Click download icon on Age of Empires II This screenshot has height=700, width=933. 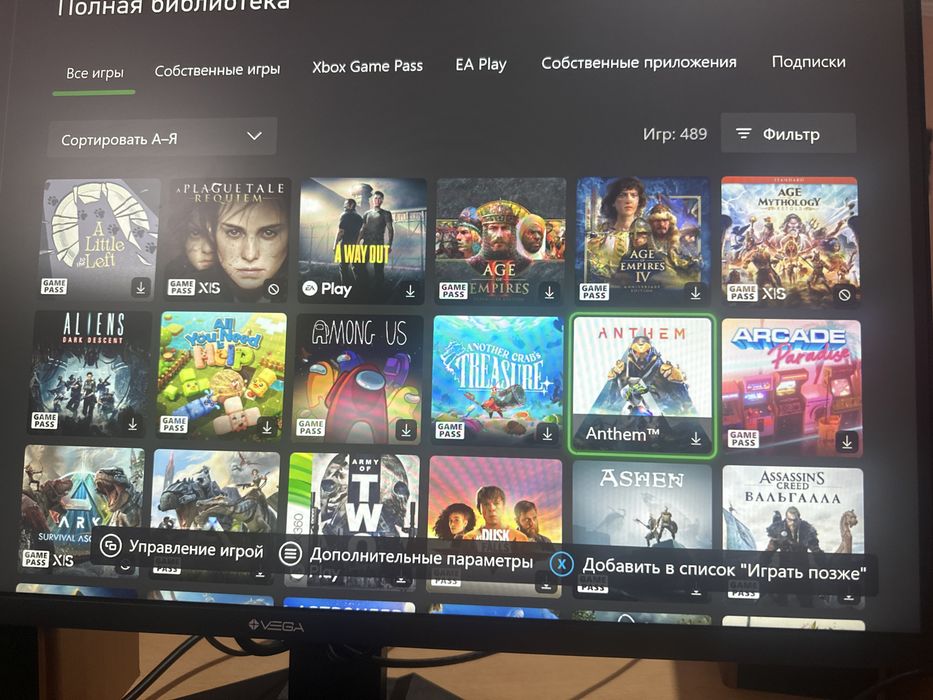point(549,292)
